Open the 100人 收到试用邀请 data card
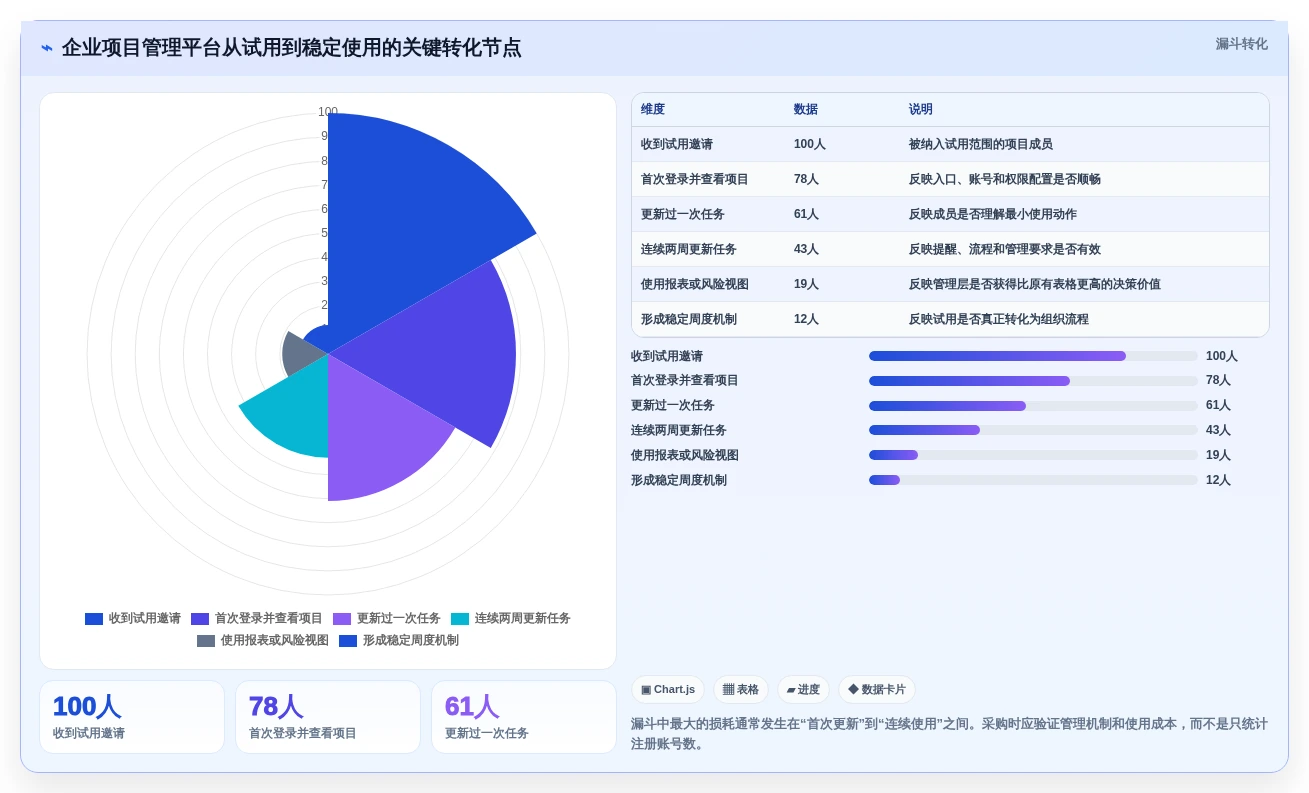The image size is (1309, 793). [132, 717]
